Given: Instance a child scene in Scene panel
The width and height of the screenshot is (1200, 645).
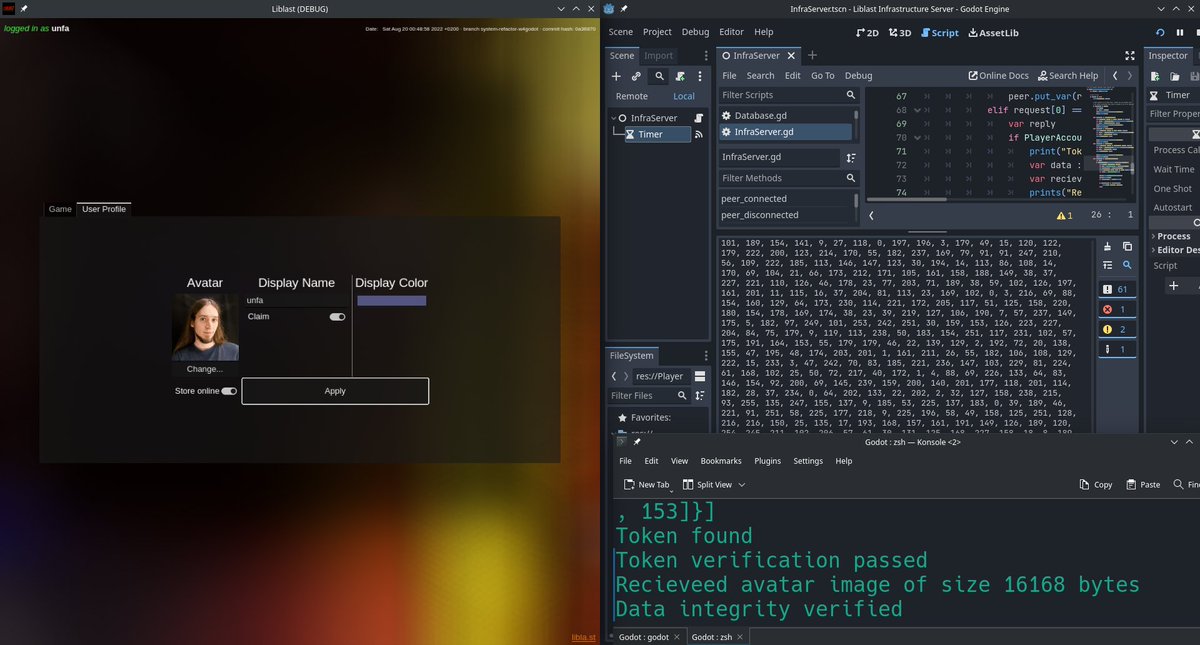Looking at the screenshot, I should (x=635, y=77).
